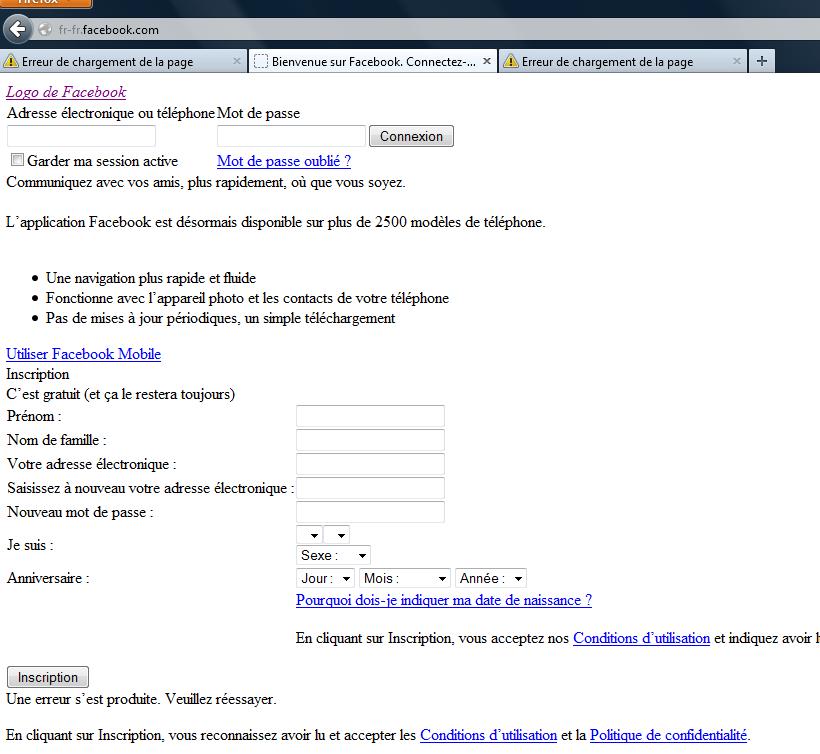
Task: Switch to third tab with error page
Action: point(622,61)
